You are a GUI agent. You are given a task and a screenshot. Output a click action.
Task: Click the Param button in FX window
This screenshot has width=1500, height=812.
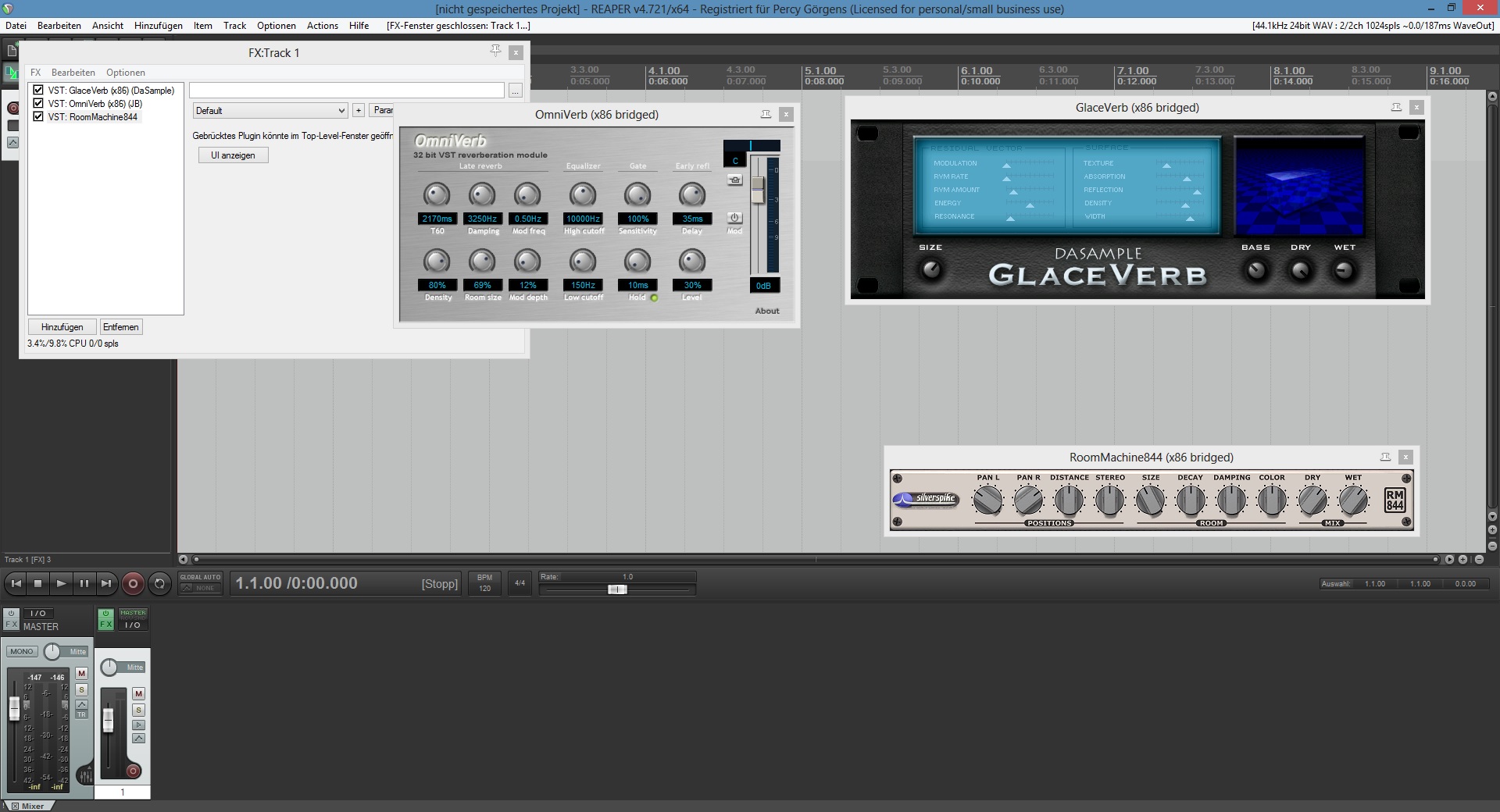click(383, 110)
